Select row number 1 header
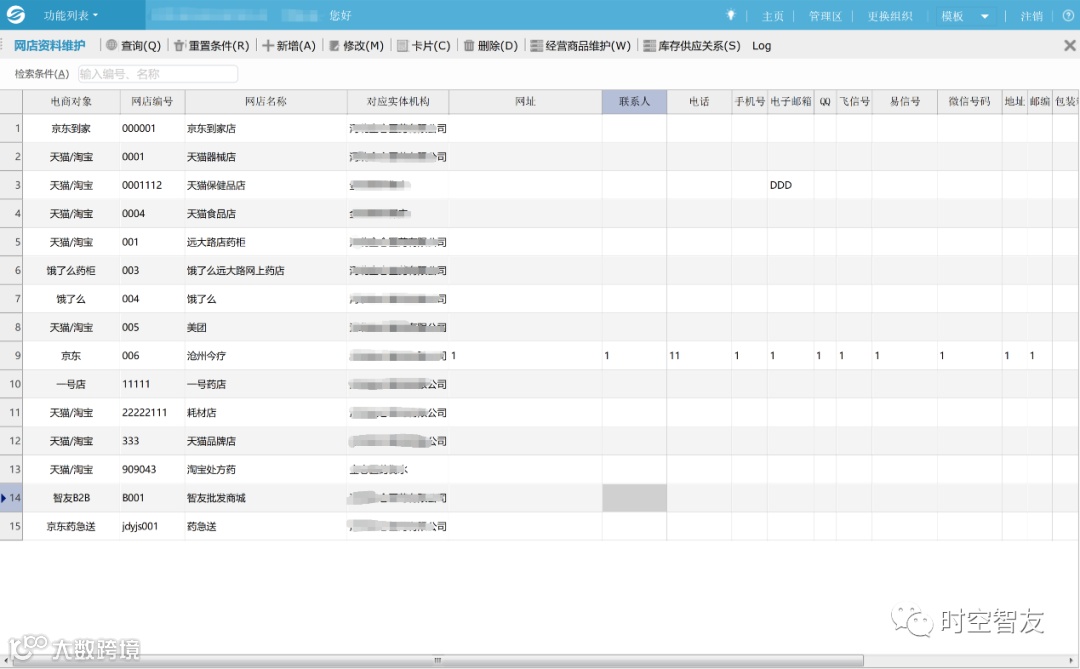This screenshot has height=669, width=1080. coord(12,128)
